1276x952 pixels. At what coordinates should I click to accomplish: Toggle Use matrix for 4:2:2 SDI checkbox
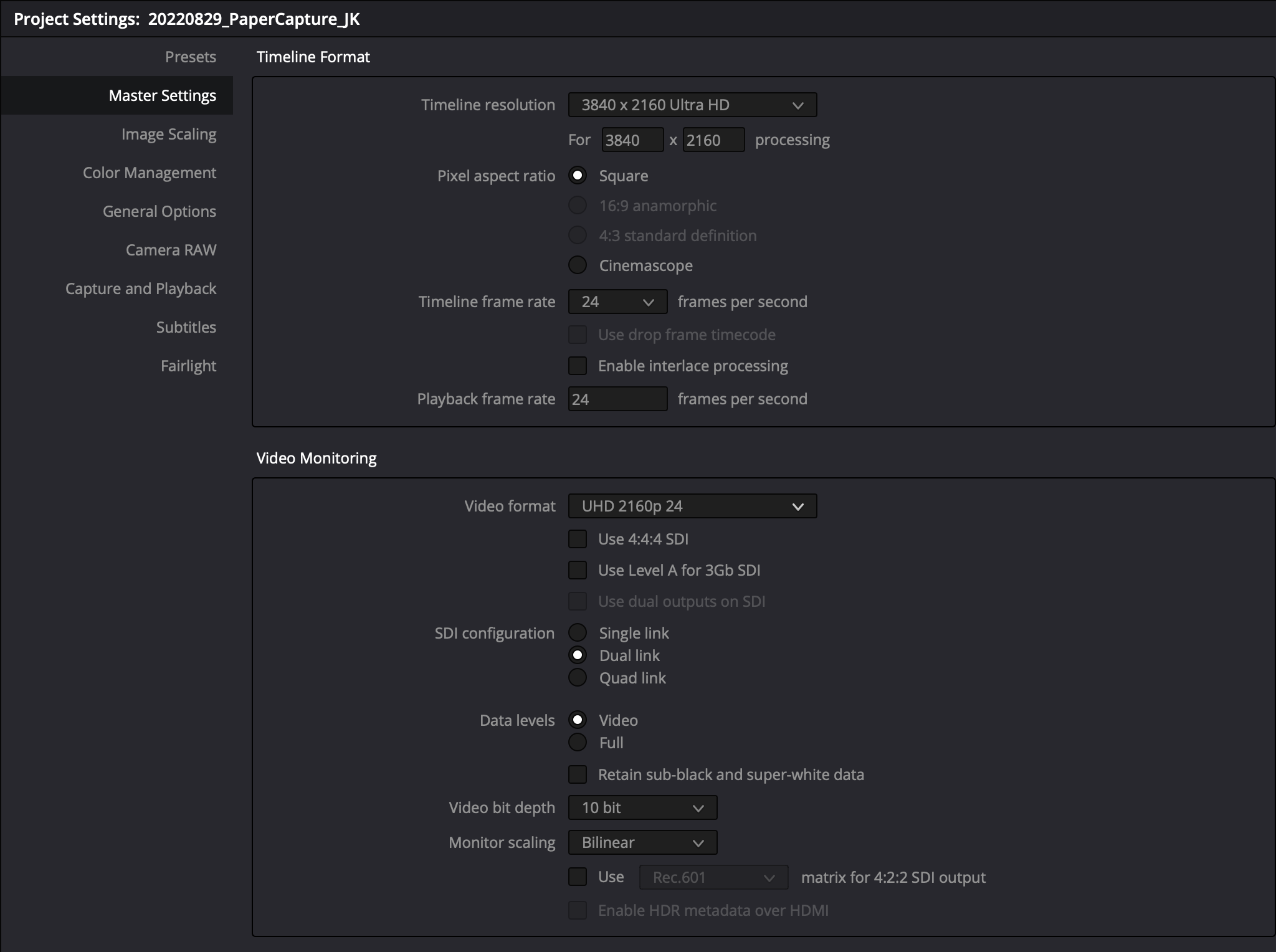coord(578,877)
